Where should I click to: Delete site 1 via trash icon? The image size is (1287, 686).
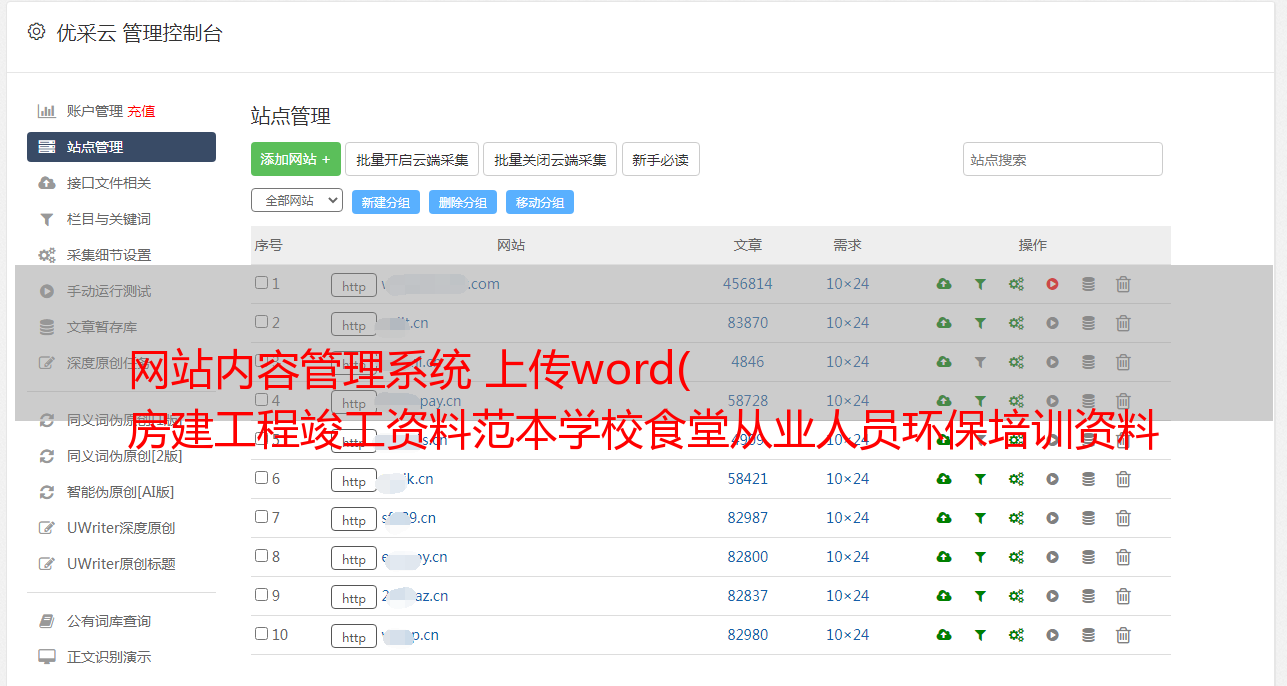(1123, 284)
